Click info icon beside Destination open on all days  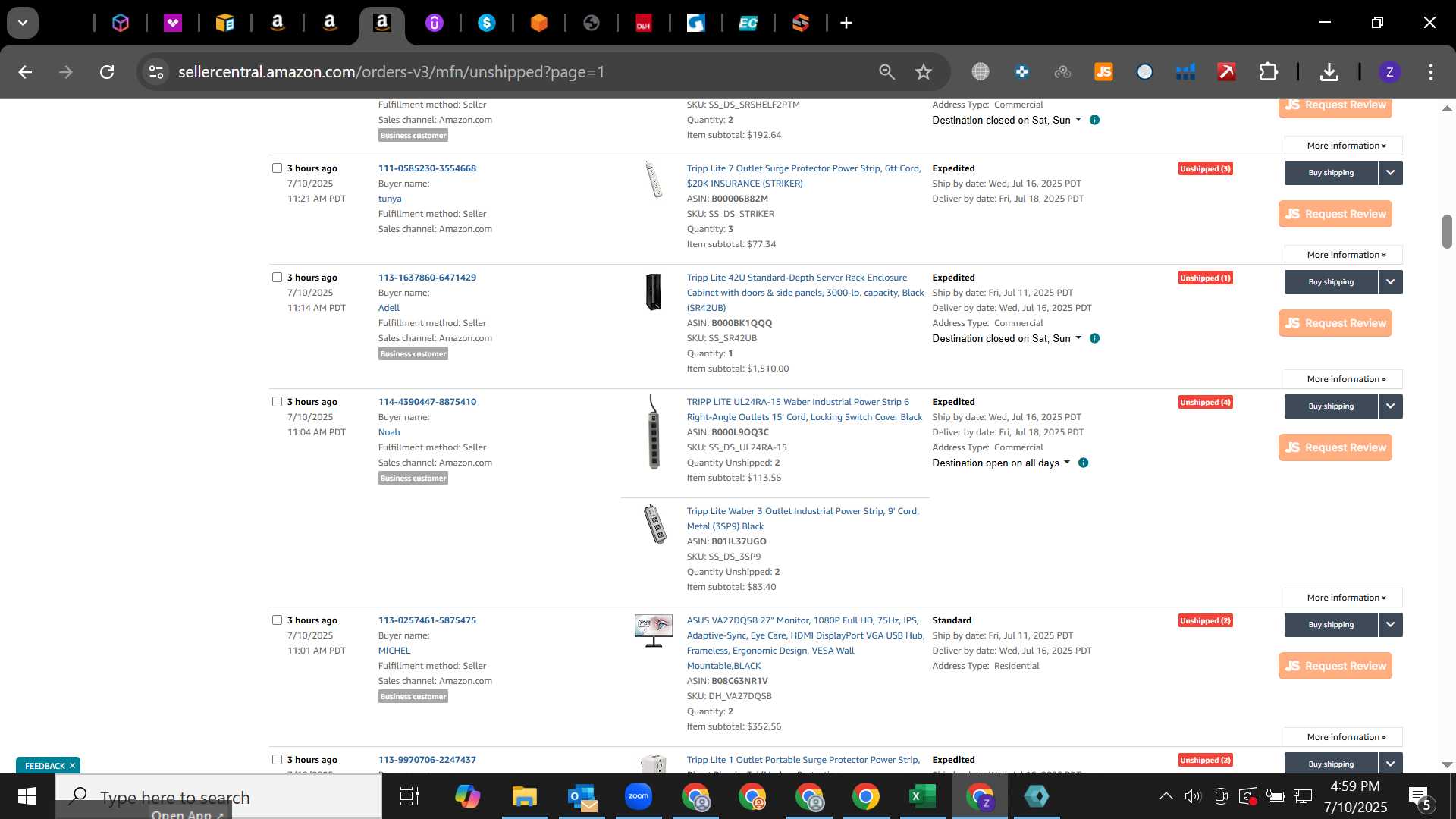pyautogui.click(x=1084, y=463)
